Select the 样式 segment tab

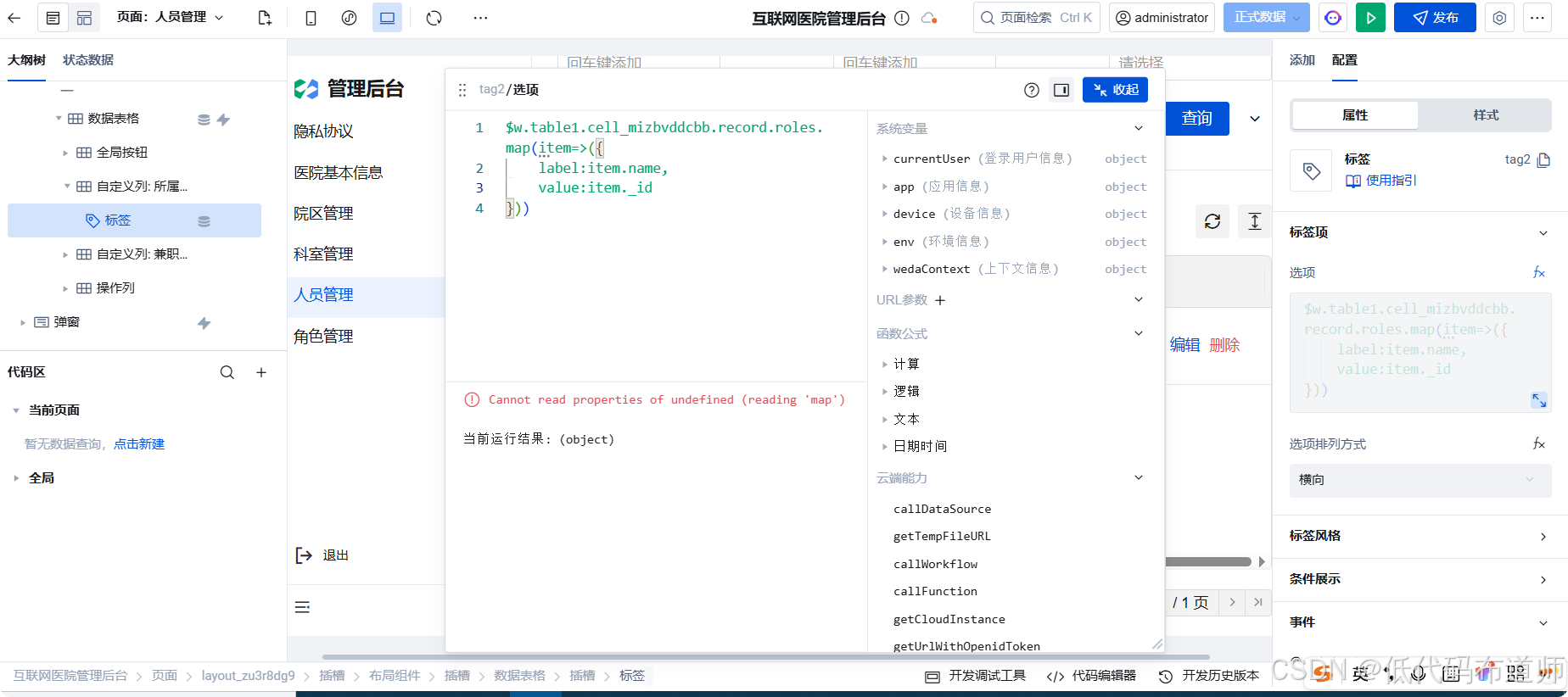(1486, 115)
